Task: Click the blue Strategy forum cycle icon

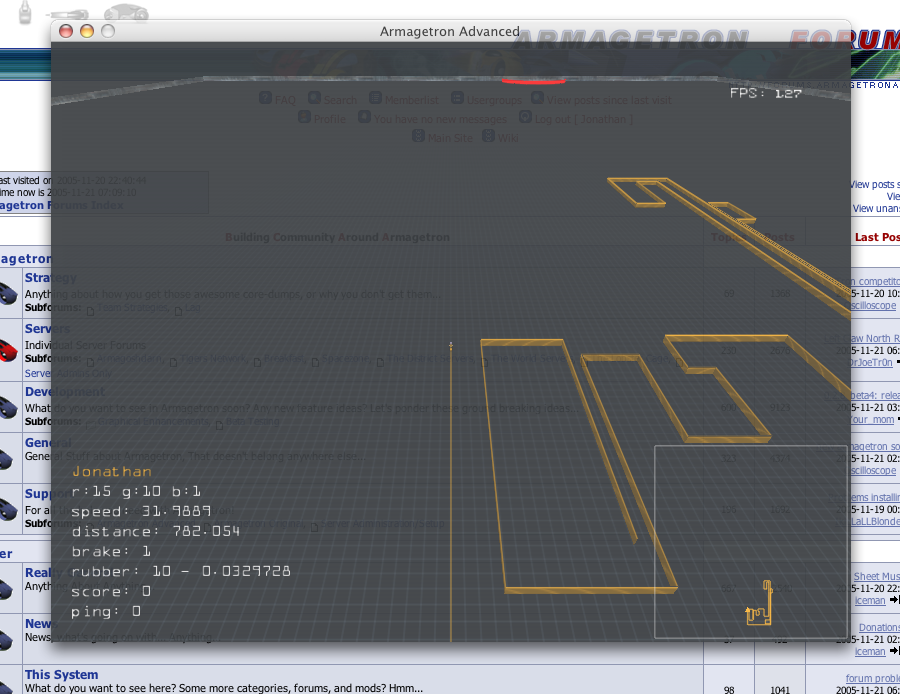Action: point(8,292)
